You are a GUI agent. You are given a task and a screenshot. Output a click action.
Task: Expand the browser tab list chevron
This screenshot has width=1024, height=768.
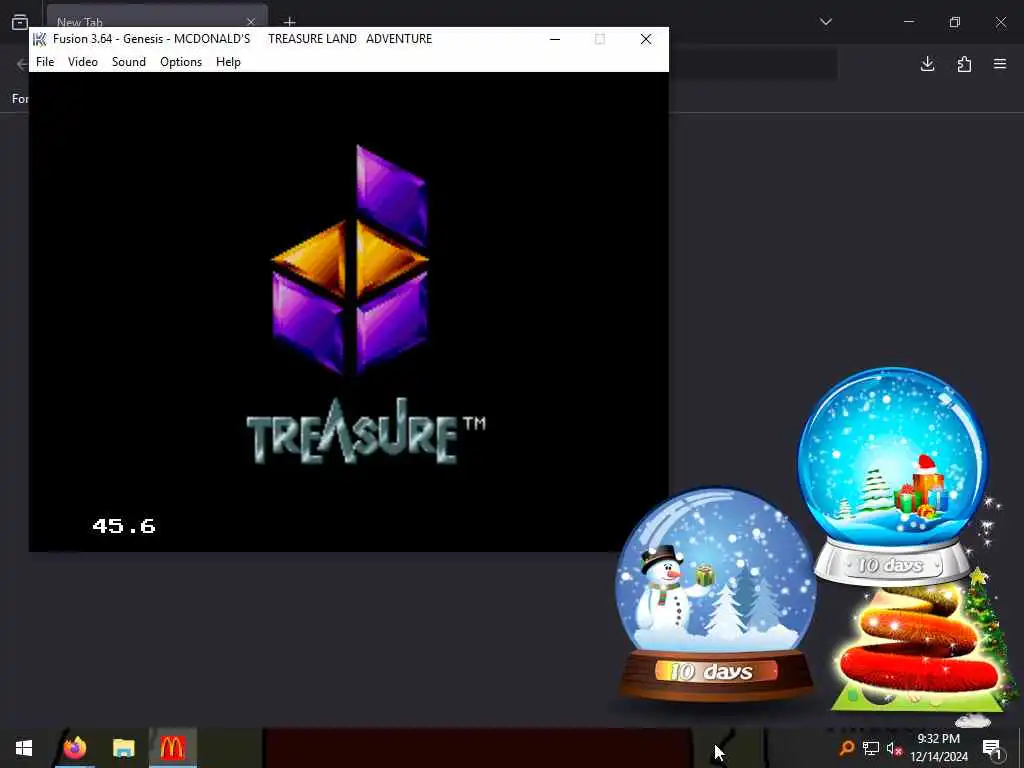(x=826, y=22)
